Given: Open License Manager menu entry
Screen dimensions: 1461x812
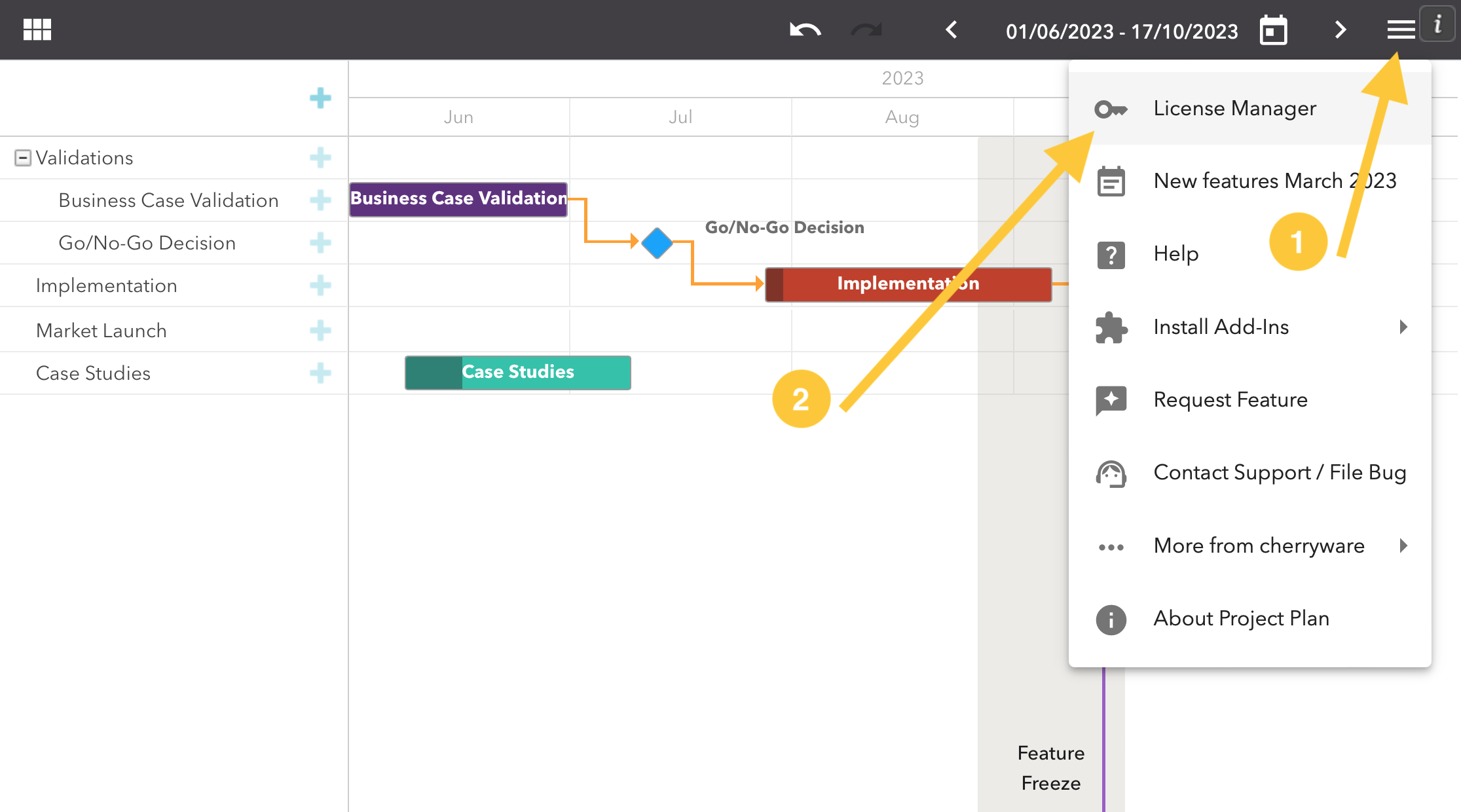Looking at the screenshot, I should pos(1234,108).
